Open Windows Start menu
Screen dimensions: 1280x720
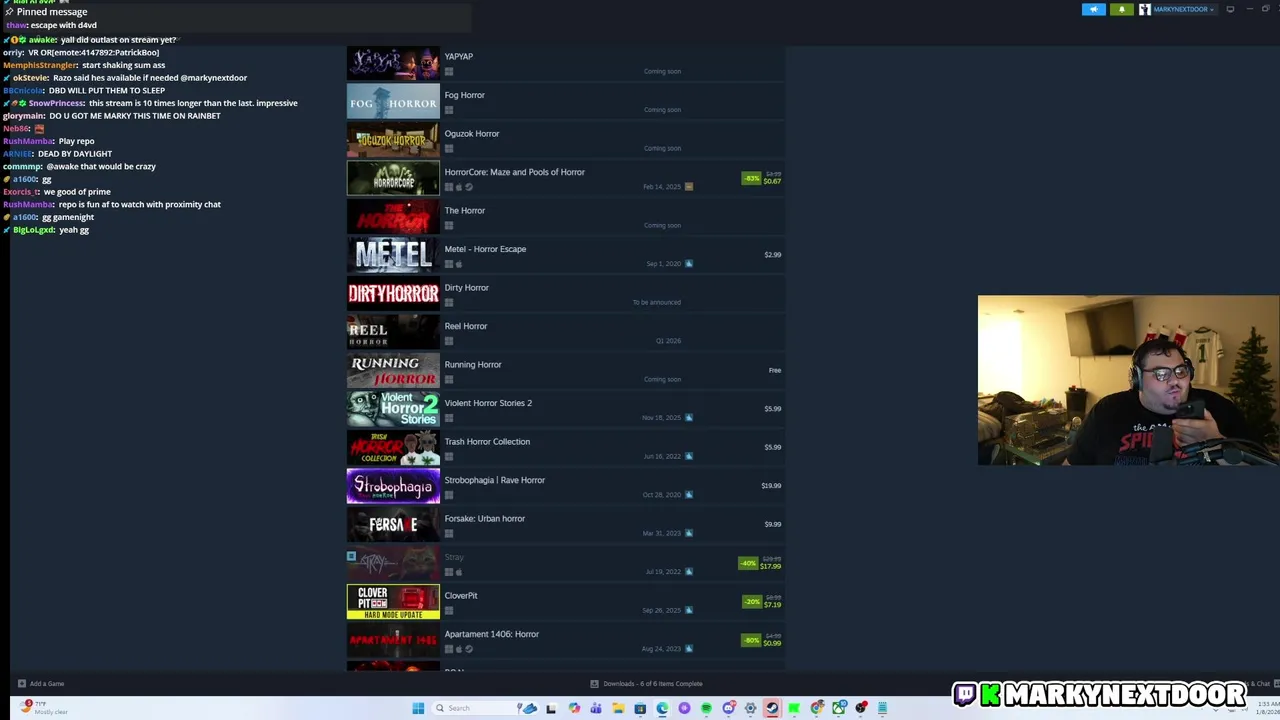418,708
